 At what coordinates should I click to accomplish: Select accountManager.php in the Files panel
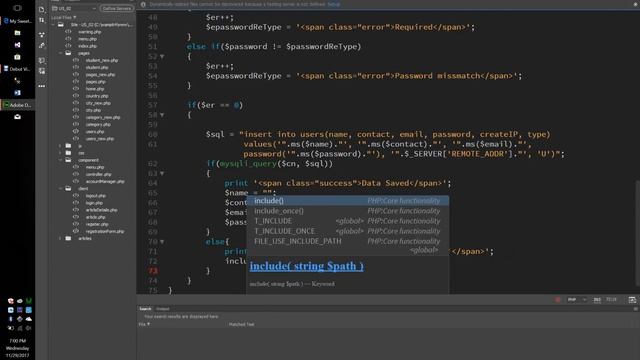click(x=105, y=182)
